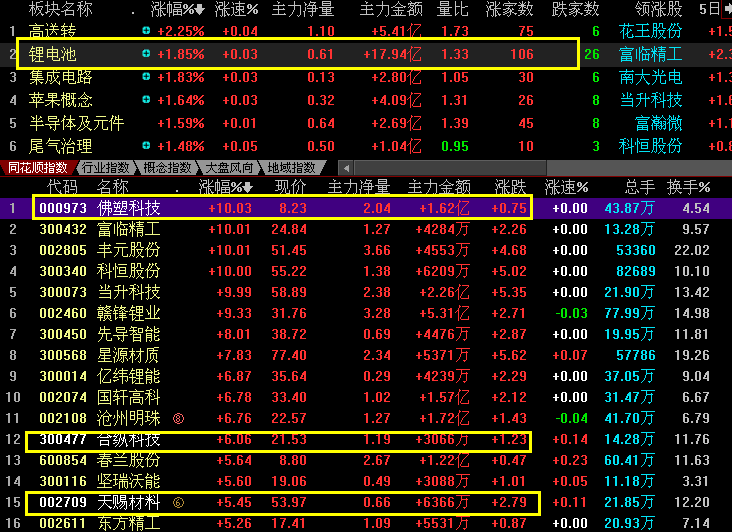Open leading stock 南大光电

point(650,77)
